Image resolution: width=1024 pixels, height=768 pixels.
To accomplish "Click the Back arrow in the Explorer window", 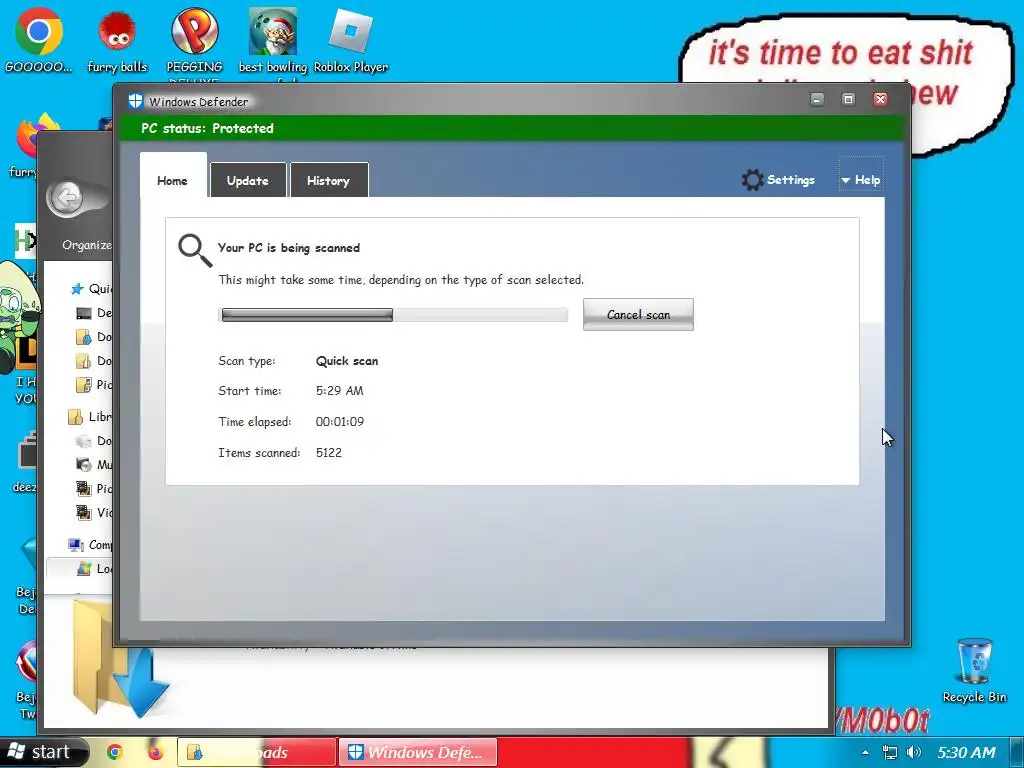I will pyautogui.click(x=67, y=197).
